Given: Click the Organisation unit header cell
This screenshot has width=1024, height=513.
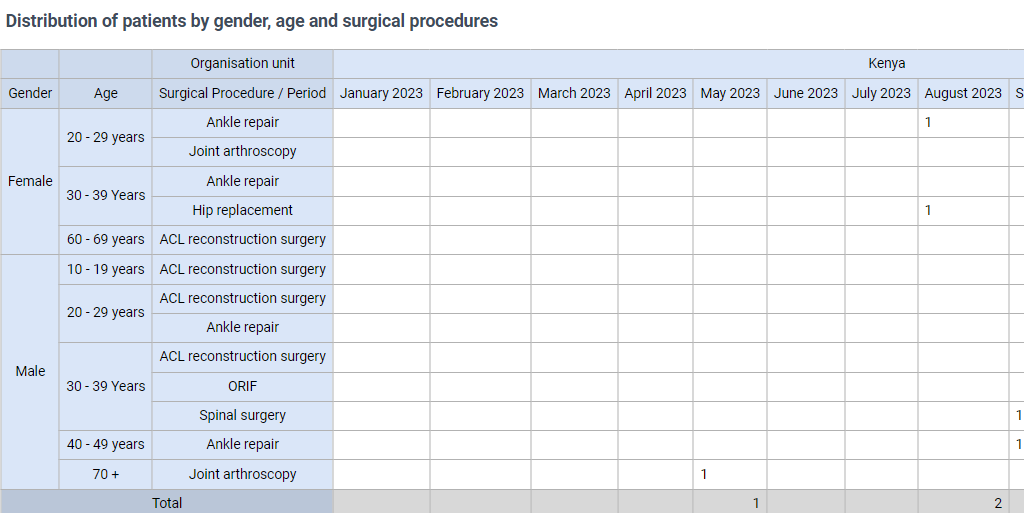Looking at the screenshot, I should pyautogui.click(x=242, y=64).
